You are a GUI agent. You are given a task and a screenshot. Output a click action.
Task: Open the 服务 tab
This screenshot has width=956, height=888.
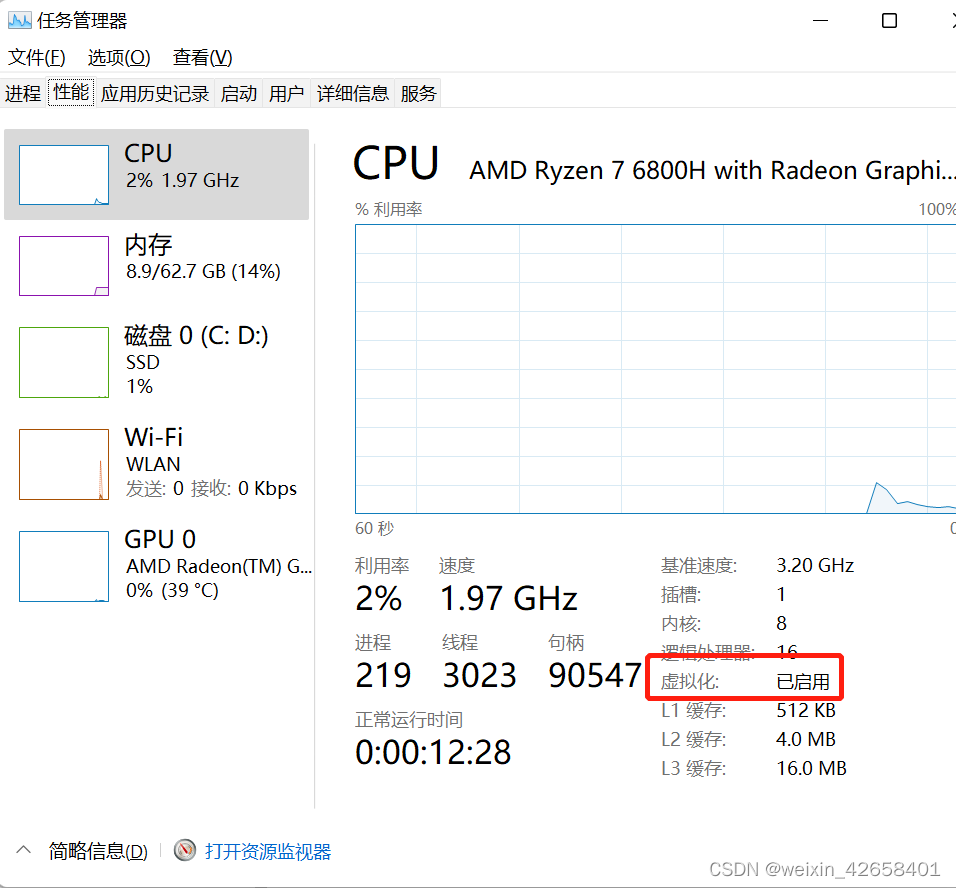(x=418, y=93)
